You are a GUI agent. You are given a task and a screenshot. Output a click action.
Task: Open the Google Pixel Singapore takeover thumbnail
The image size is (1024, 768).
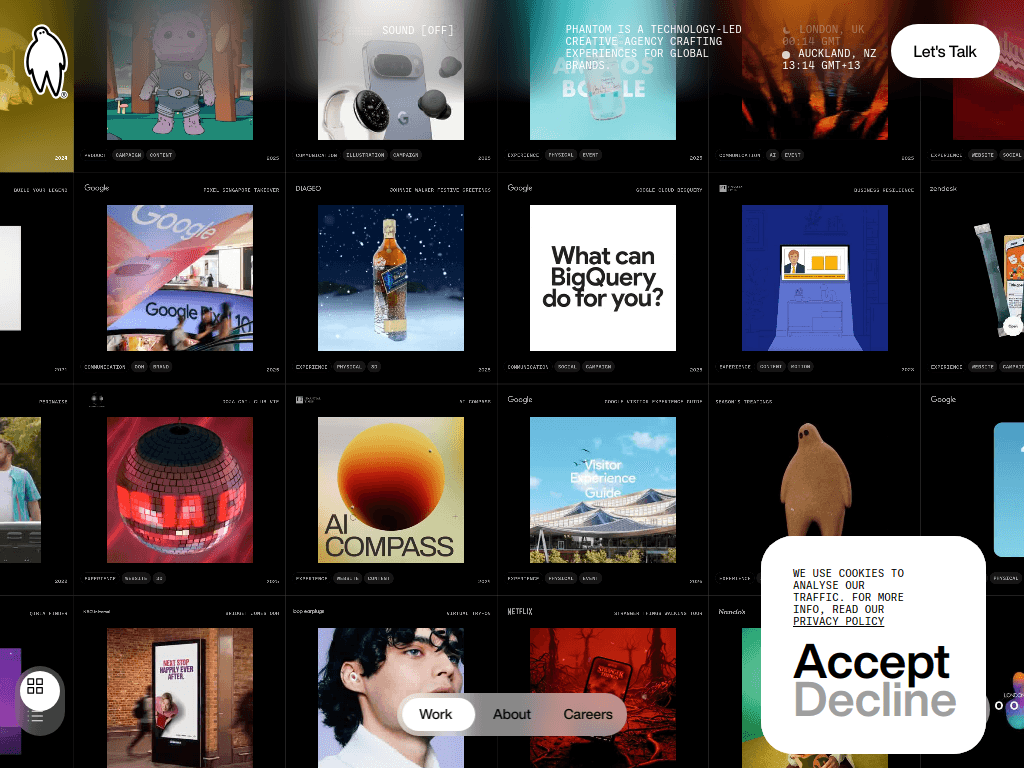pos(180,278)
